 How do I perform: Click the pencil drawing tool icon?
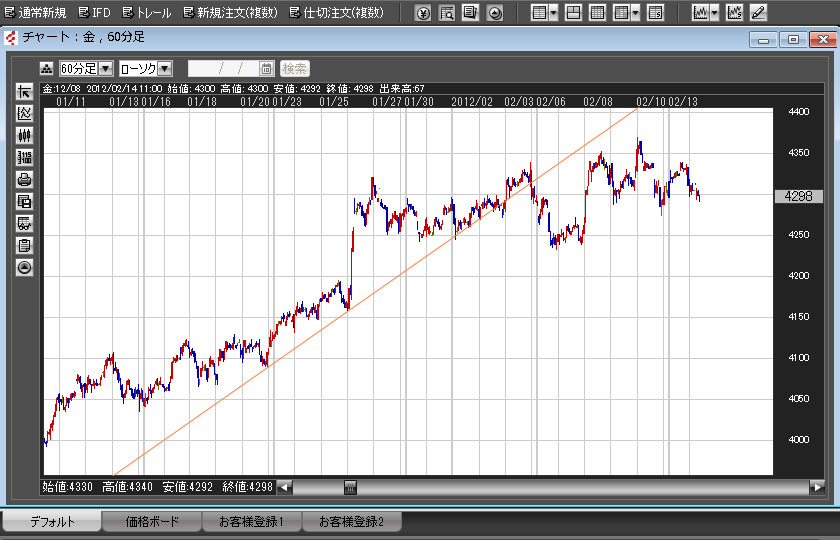759,13
